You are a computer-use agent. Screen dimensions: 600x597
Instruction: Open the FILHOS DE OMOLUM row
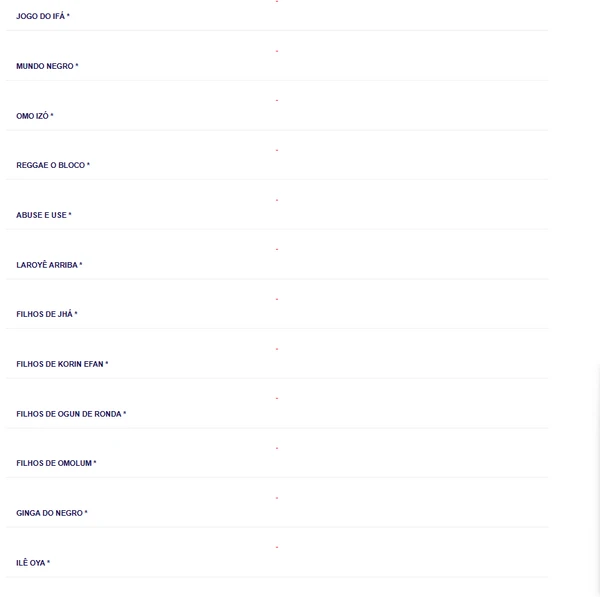pyautogui.click(x=56, y=463)
